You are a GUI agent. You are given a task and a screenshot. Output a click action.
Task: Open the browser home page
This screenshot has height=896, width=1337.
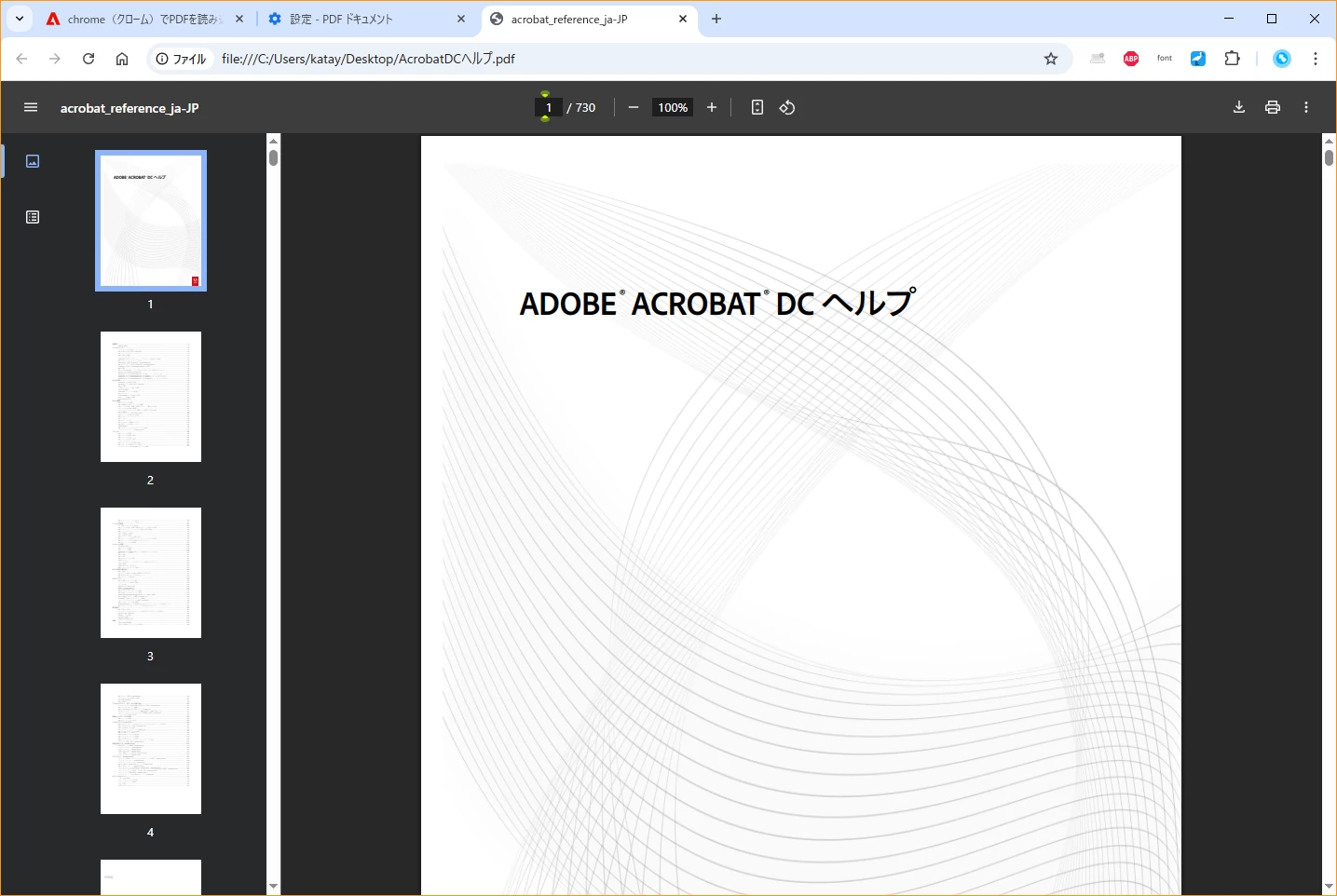pyautogui.click(x=122, y=59)
